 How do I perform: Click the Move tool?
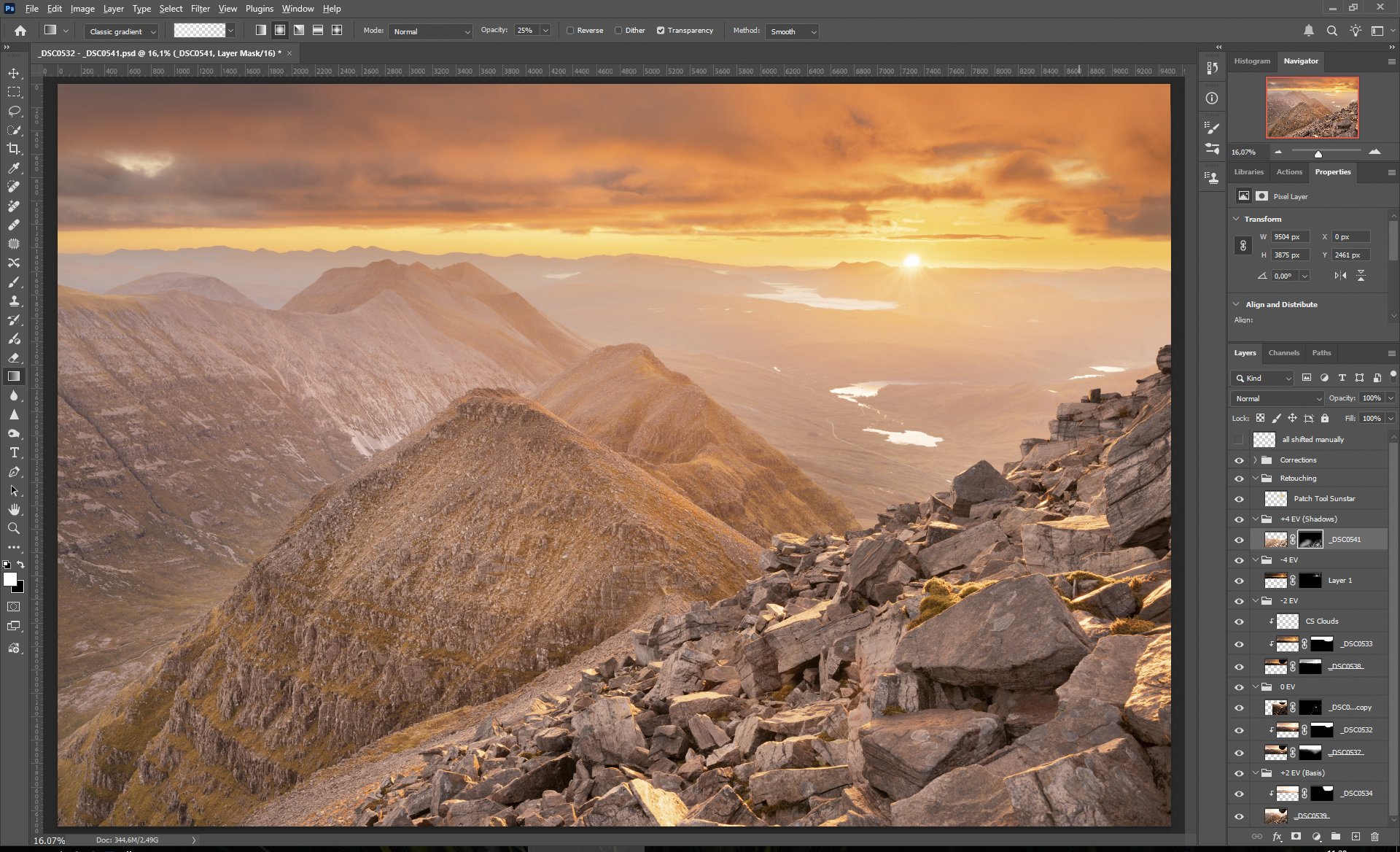pyautogui.click(x=14, y=73)
